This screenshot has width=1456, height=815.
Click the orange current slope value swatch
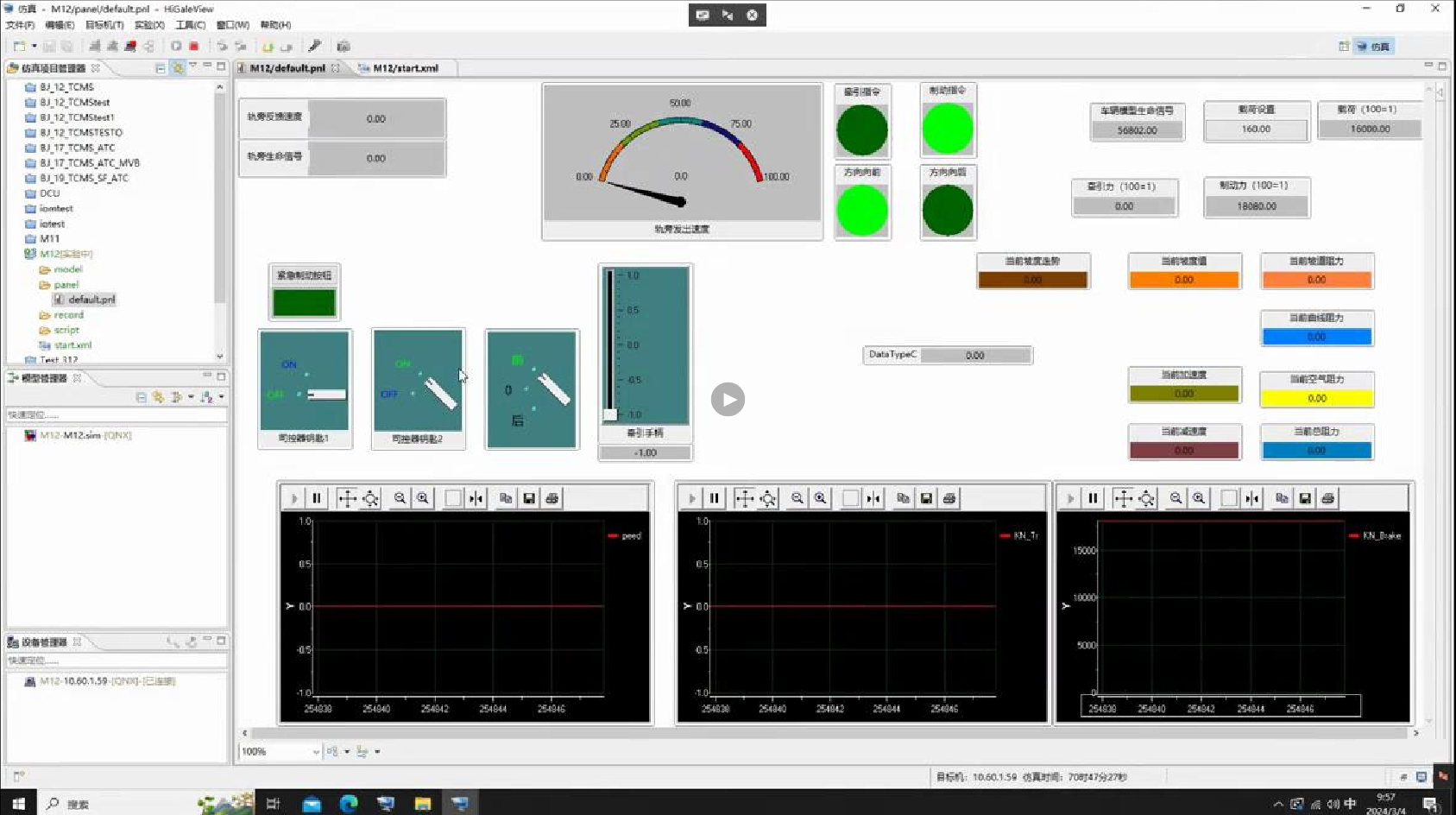tap(1184, 280)
